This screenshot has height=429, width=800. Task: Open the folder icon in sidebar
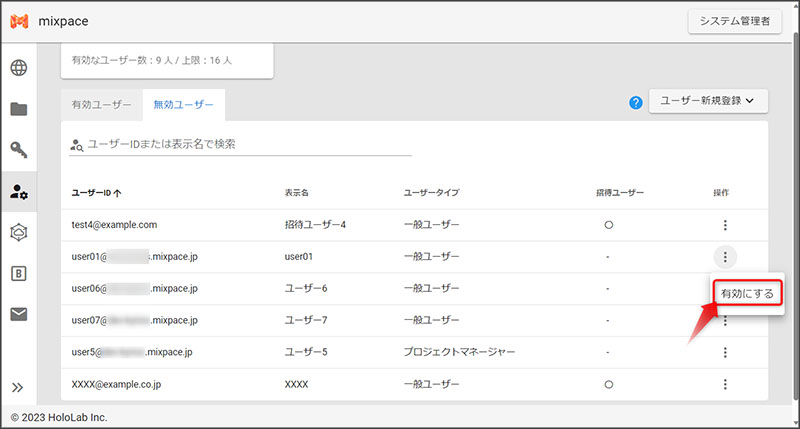coord(18,109)
